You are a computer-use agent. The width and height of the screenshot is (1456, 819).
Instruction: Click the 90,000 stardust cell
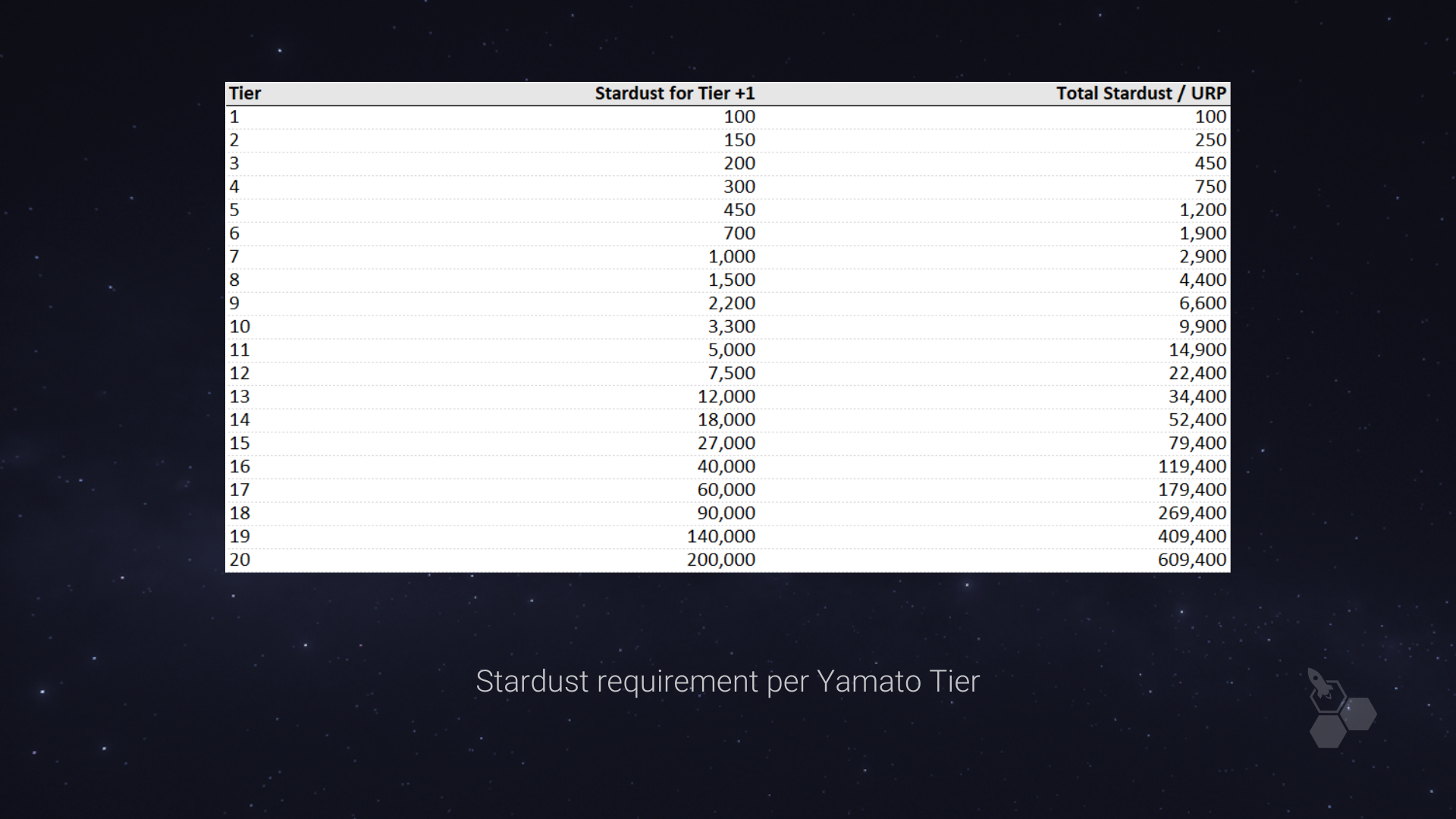pos(726,513)
